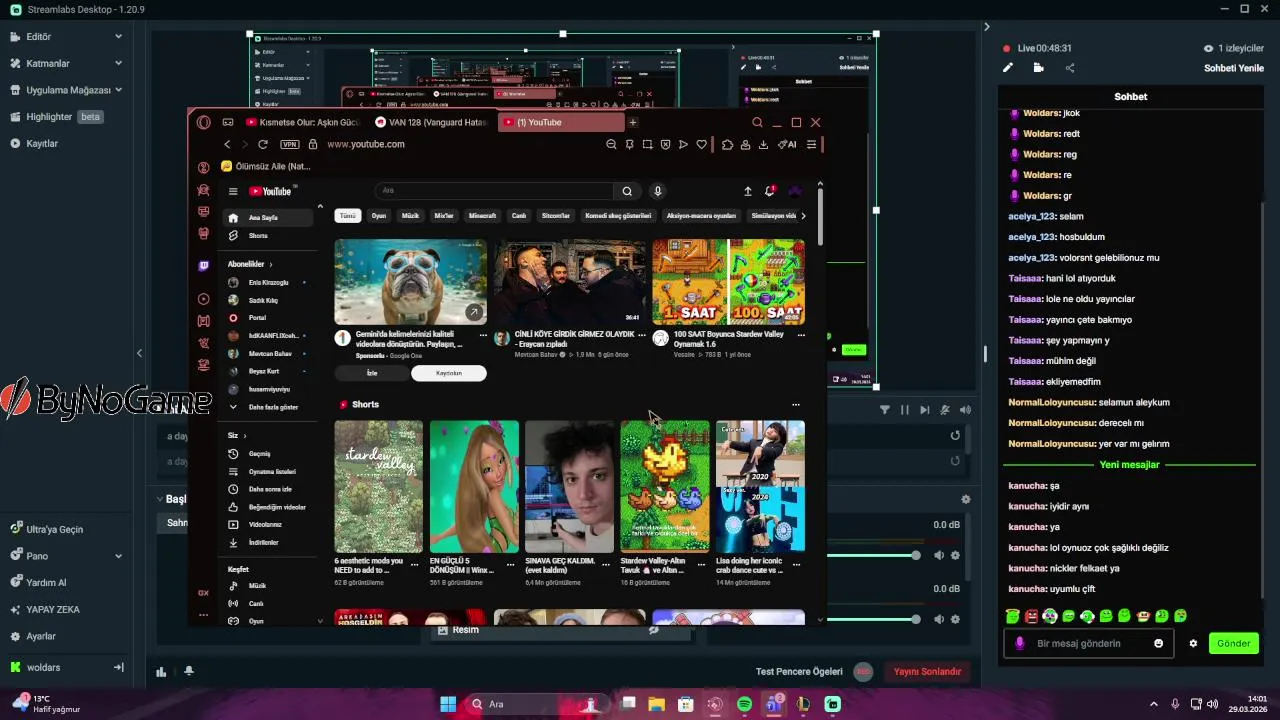Collapse the chat panel with top chevron
This screenshot has height=720, width=1280.
point(986,27)
